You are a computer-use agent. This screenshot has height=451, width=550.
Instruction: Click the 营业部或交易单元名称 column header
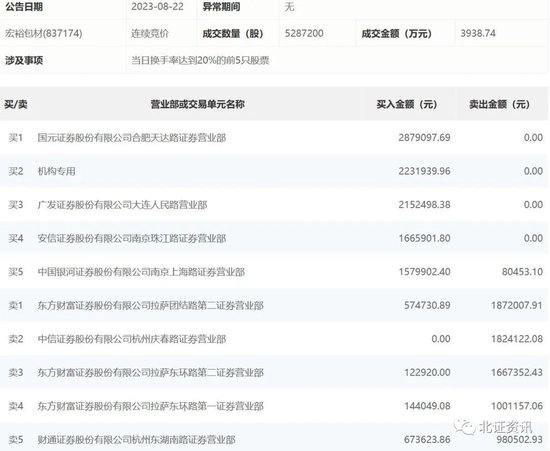197,104
